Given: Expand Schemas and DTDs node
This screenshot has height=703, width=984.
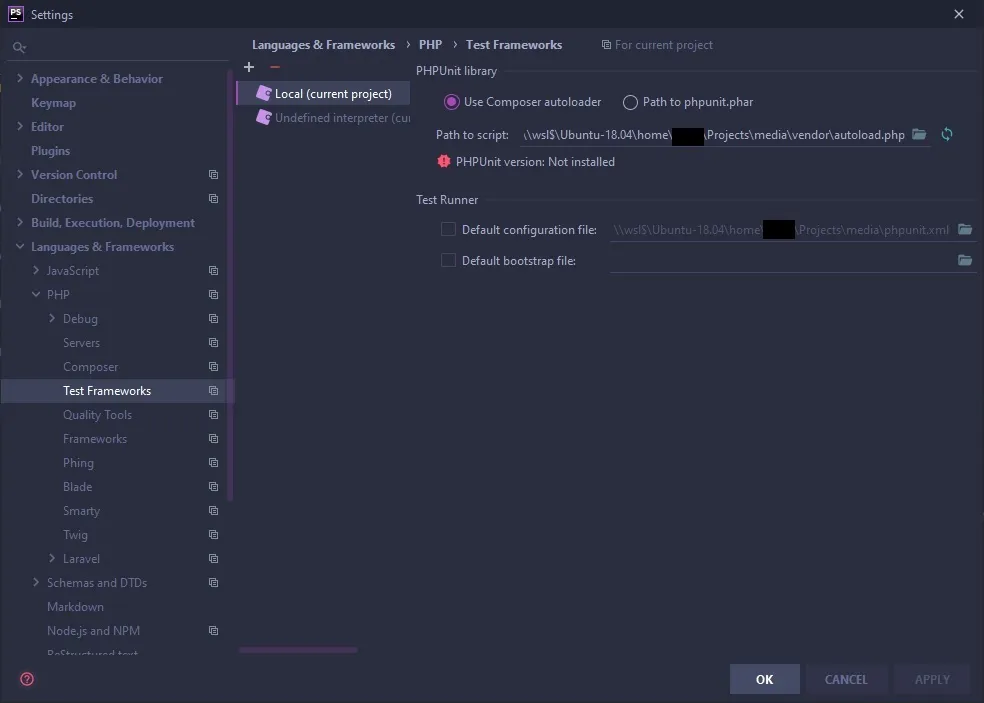Looking at the screenshot, I should (36, 582).
